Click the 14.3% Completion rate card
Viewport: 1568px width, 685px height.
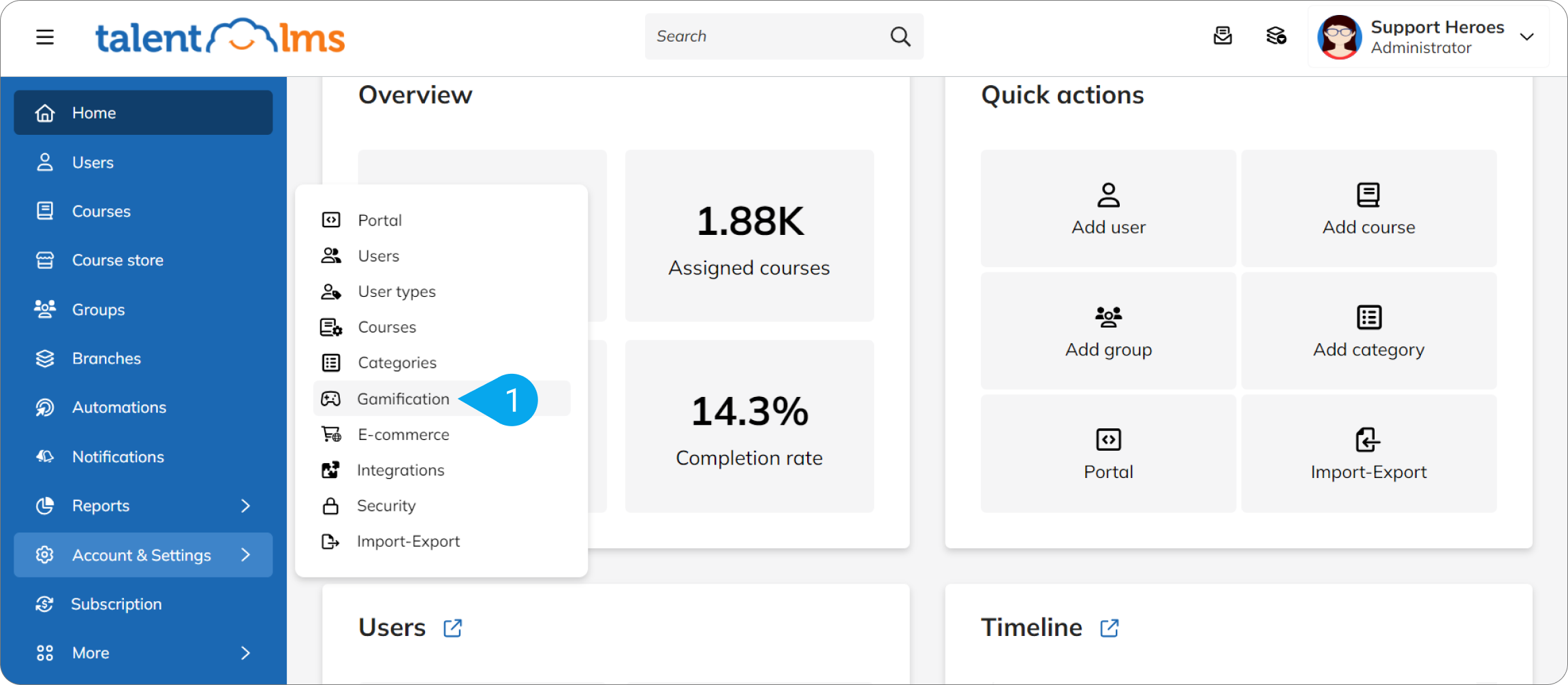(x=749, y=426)
